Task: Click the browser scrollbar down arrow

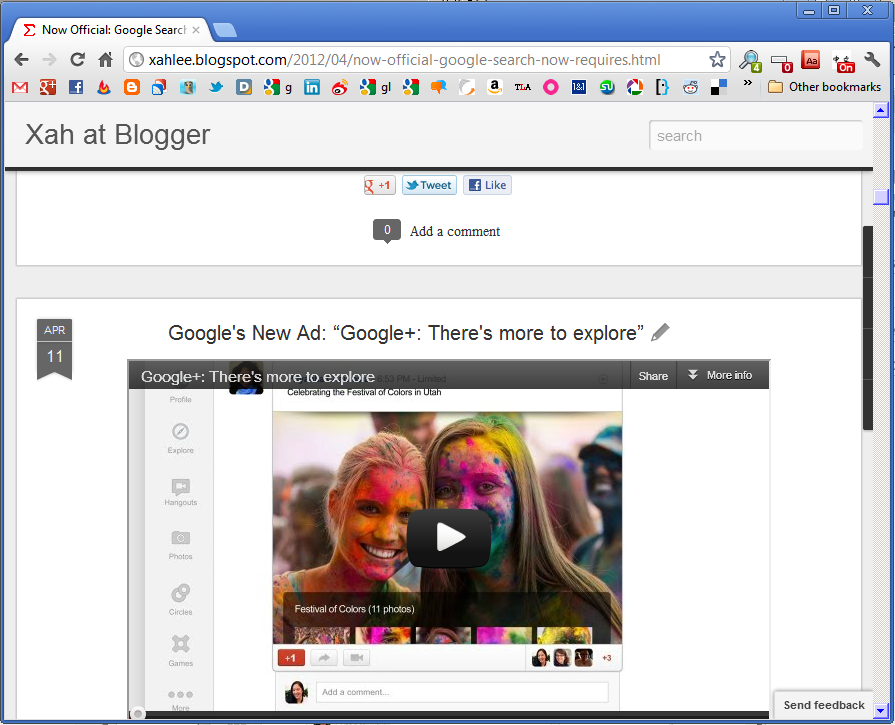Action: 881,711
